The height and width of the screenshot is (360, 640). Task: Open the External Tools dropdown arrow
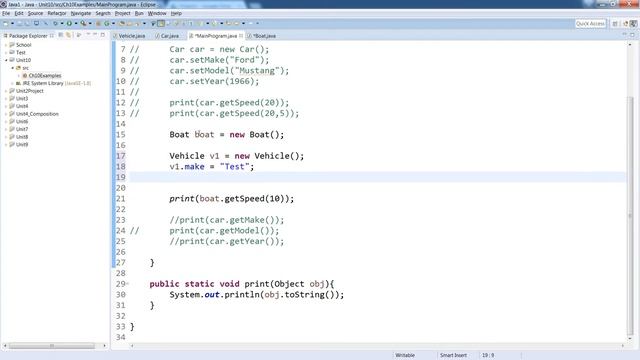[x=90, y=24]
